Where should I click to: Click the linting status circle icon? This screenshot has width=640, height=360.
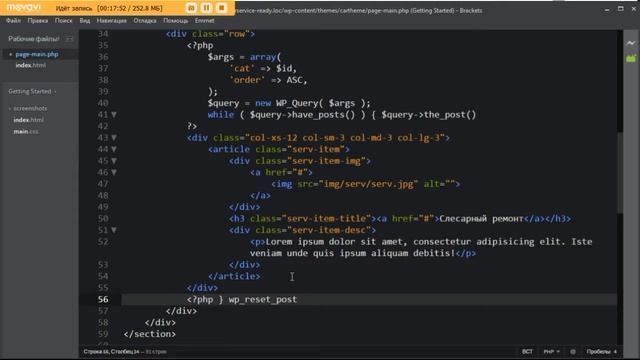coord(573,351)
